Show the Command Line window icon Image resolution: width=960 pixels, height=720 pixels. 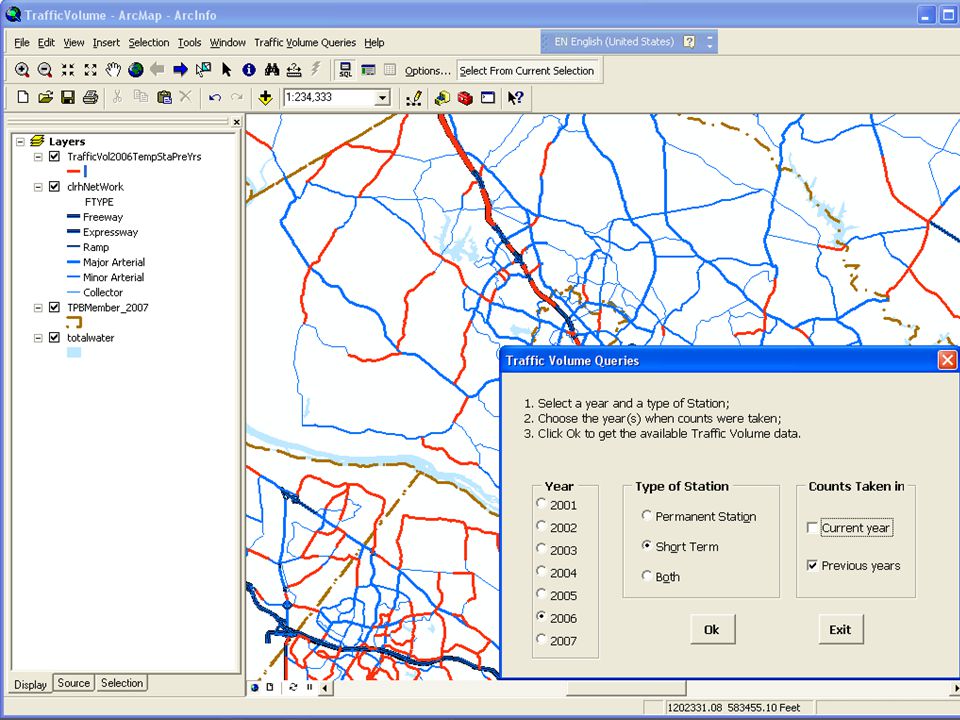click(x=488, y=97)
